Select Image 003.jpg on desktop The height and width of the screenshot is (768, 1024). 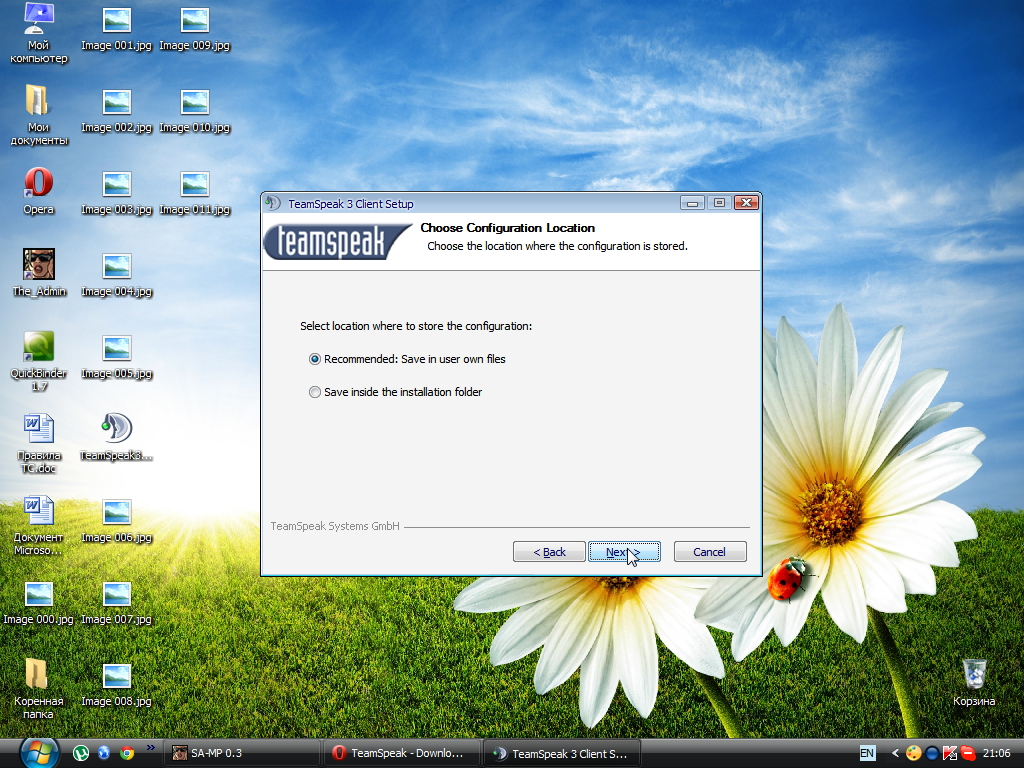coord(116,192)
